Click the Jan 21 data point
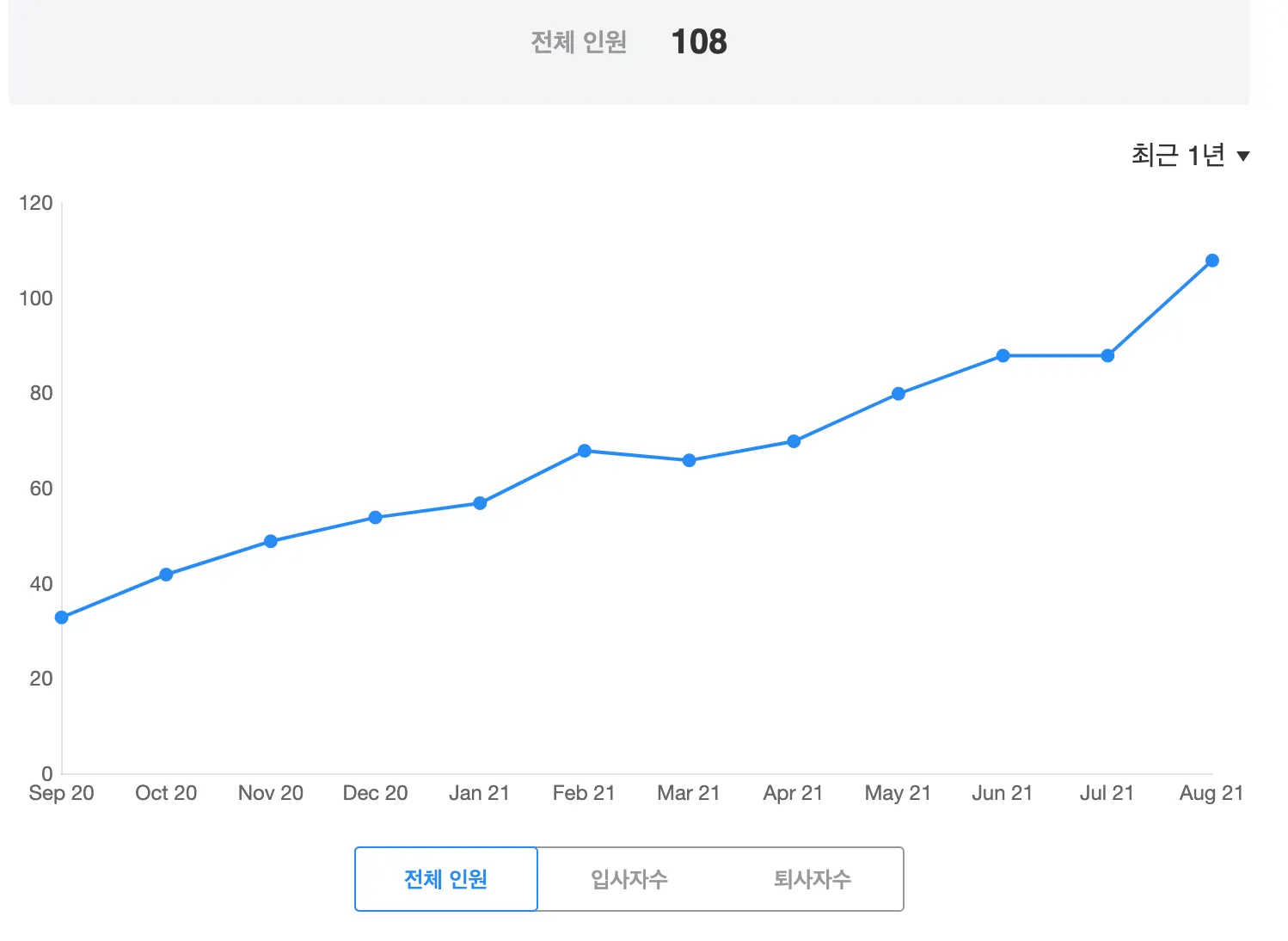Image resolution: width=1288 pixels, height=941 pixels. tap(480, 503)
